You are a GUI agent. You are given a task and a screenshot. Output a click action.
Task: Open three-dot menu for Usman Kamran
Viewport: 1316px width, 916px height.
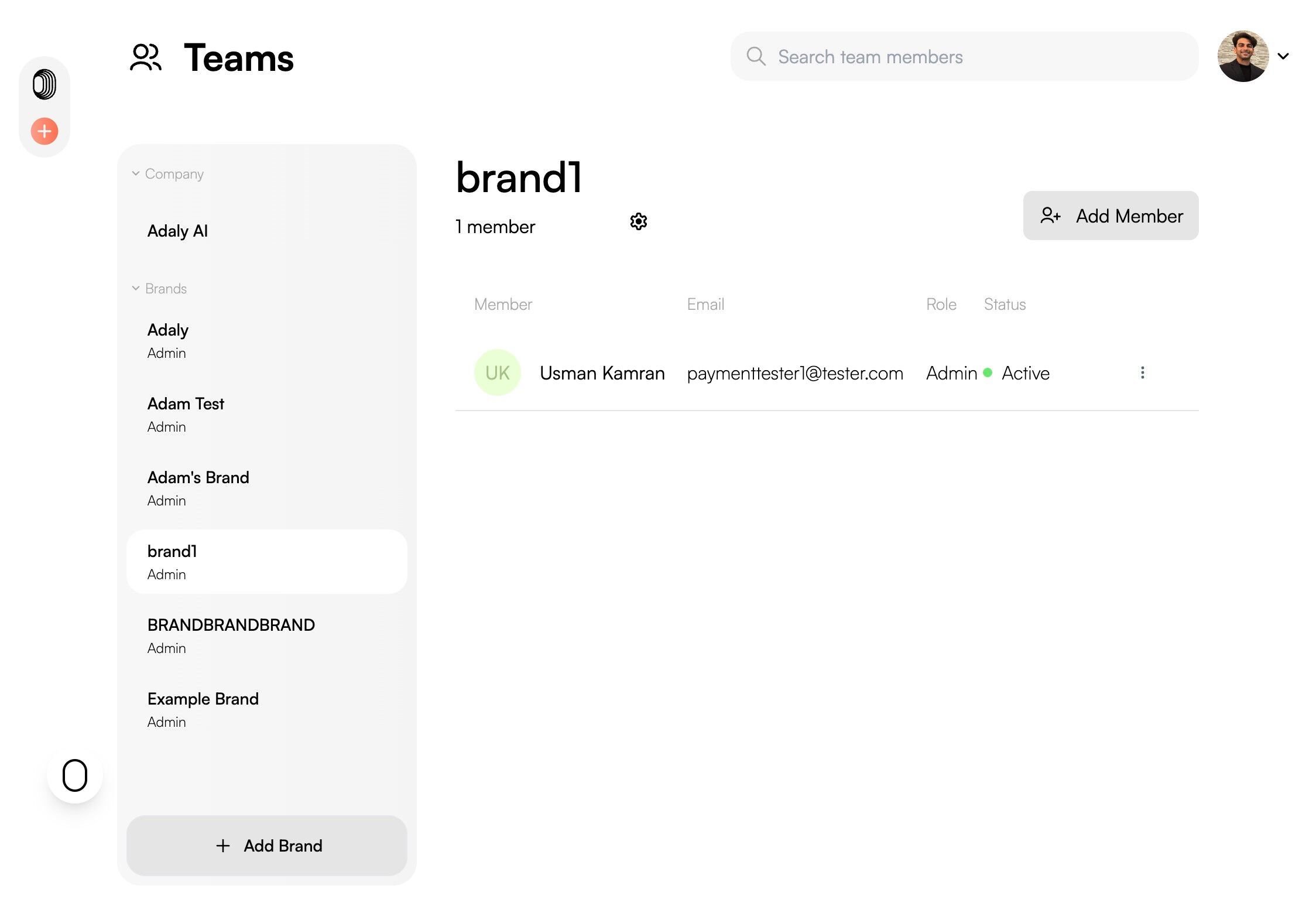click(1142, 372)
